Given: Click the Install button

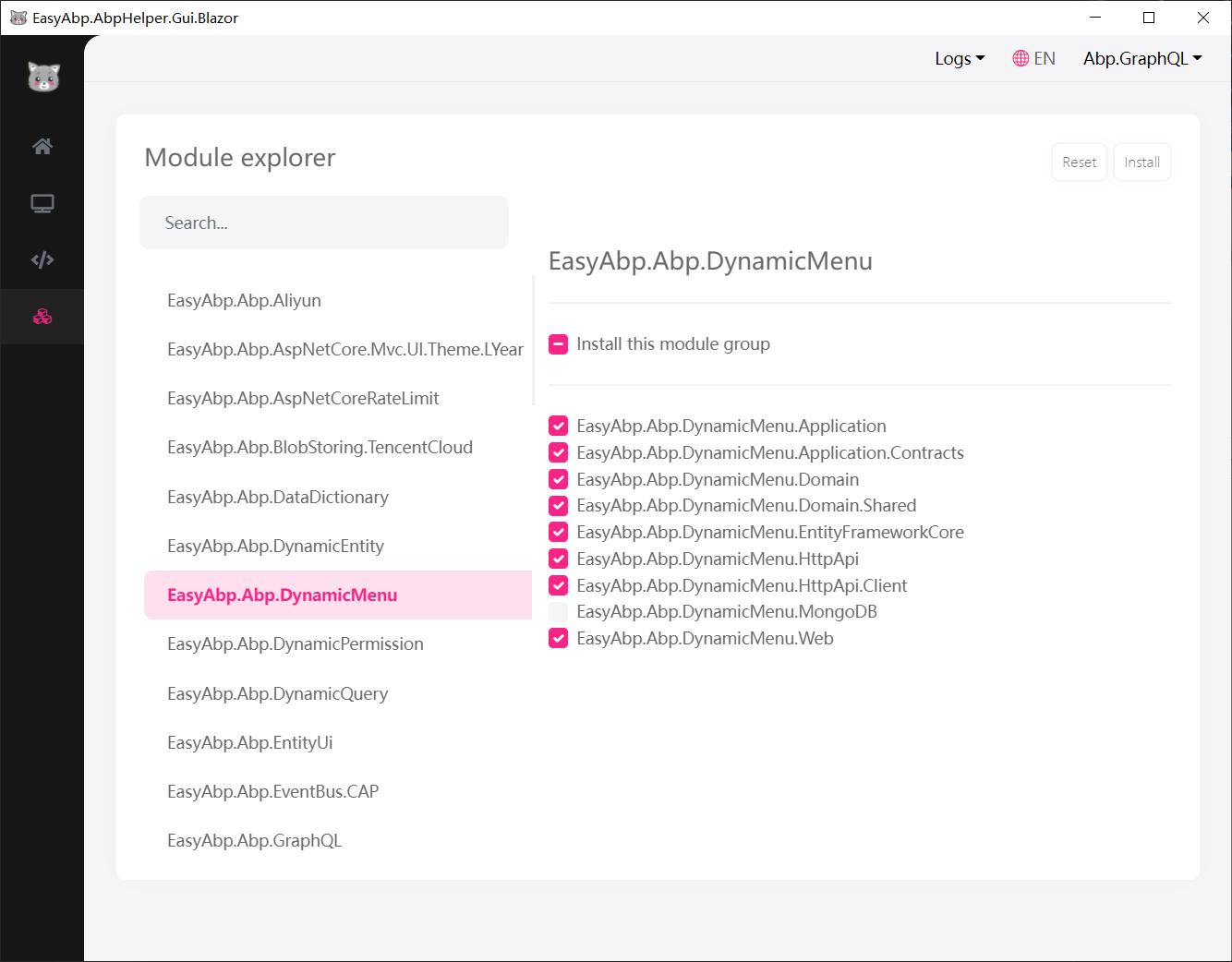Looking at the screenshot, I should 1141,162.
